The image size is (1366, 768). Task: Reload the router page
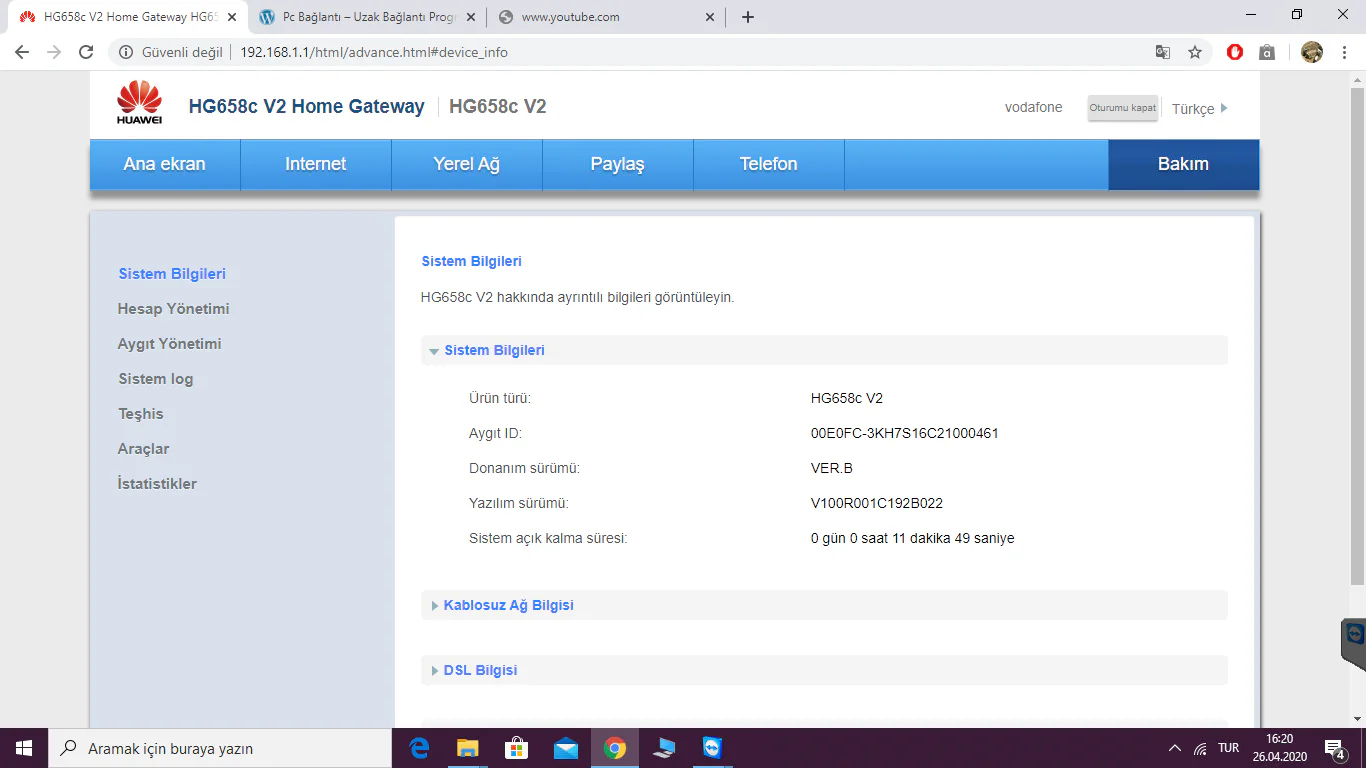86,52
